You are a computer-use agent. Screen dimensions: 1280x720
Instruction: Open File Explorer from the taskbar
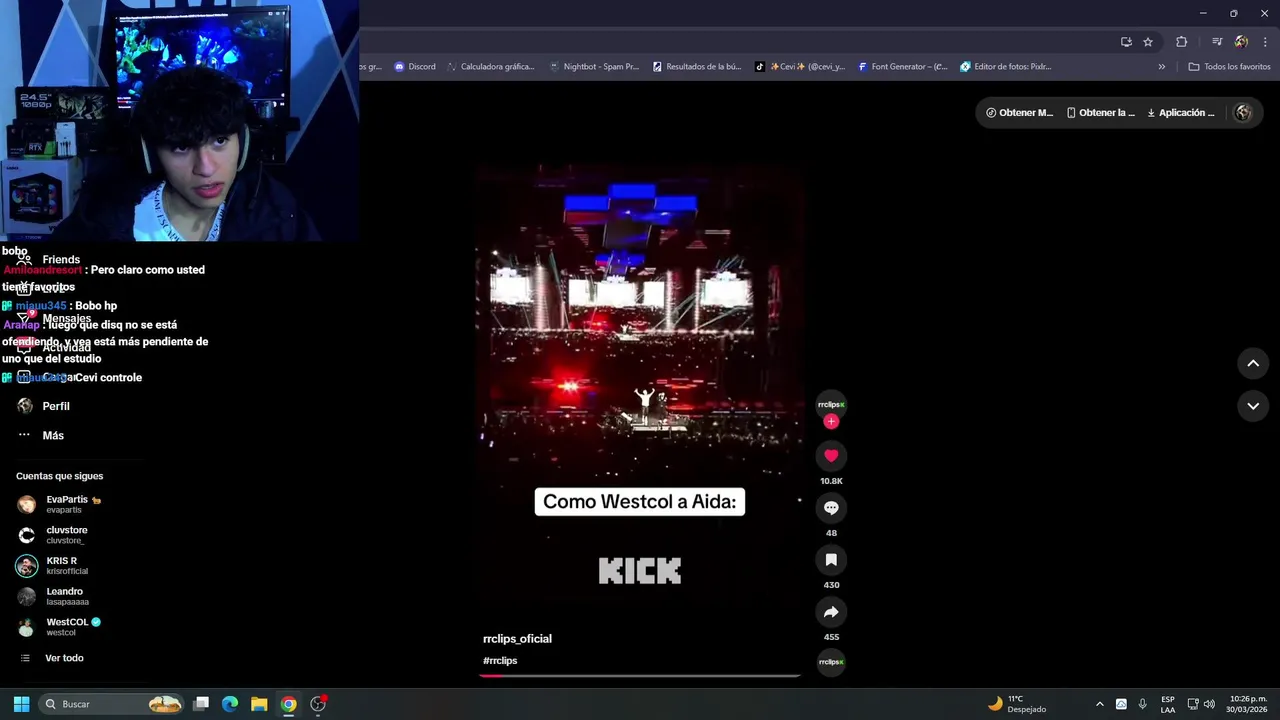[x=259, y=704]
